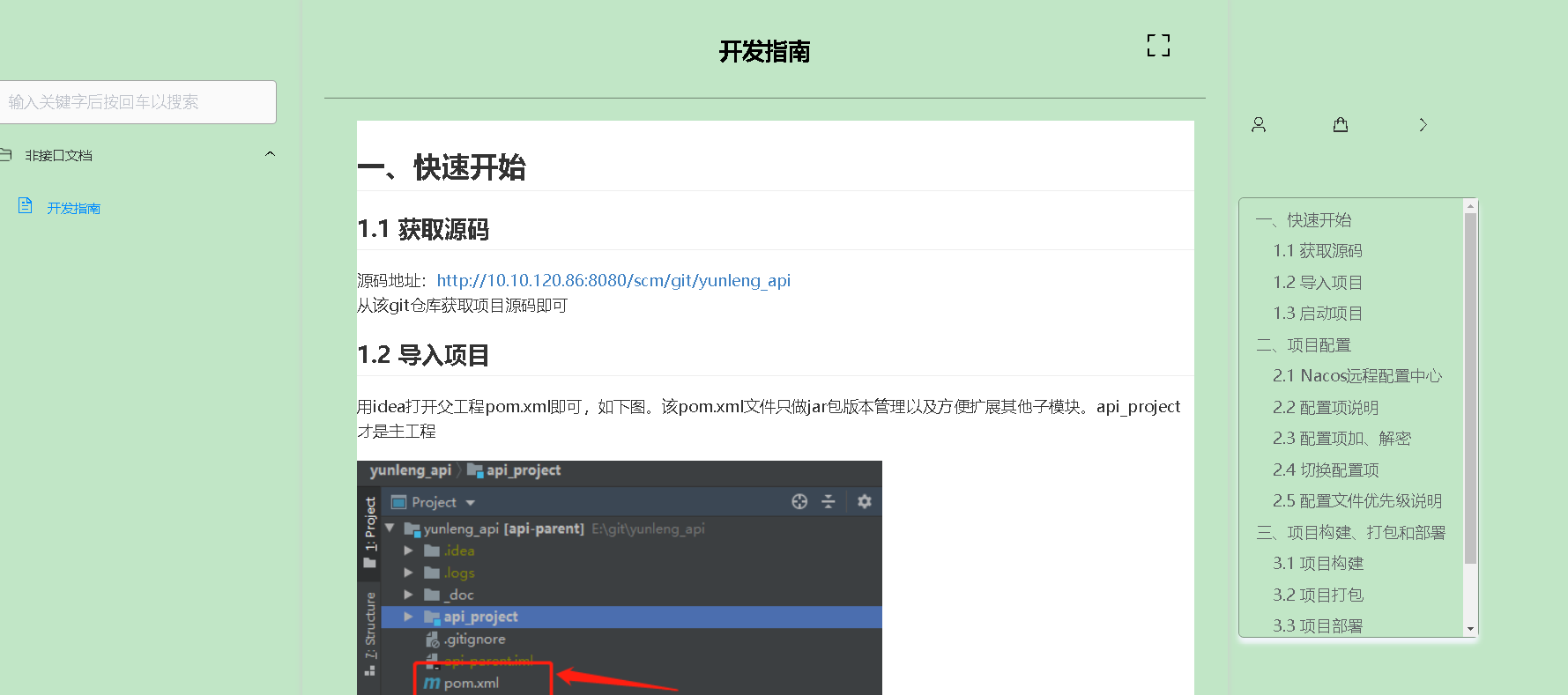Click the 1.2 导入项目 heading in document
The width and height of the screenshot is (1568, 695).
(x=423, y=355)
